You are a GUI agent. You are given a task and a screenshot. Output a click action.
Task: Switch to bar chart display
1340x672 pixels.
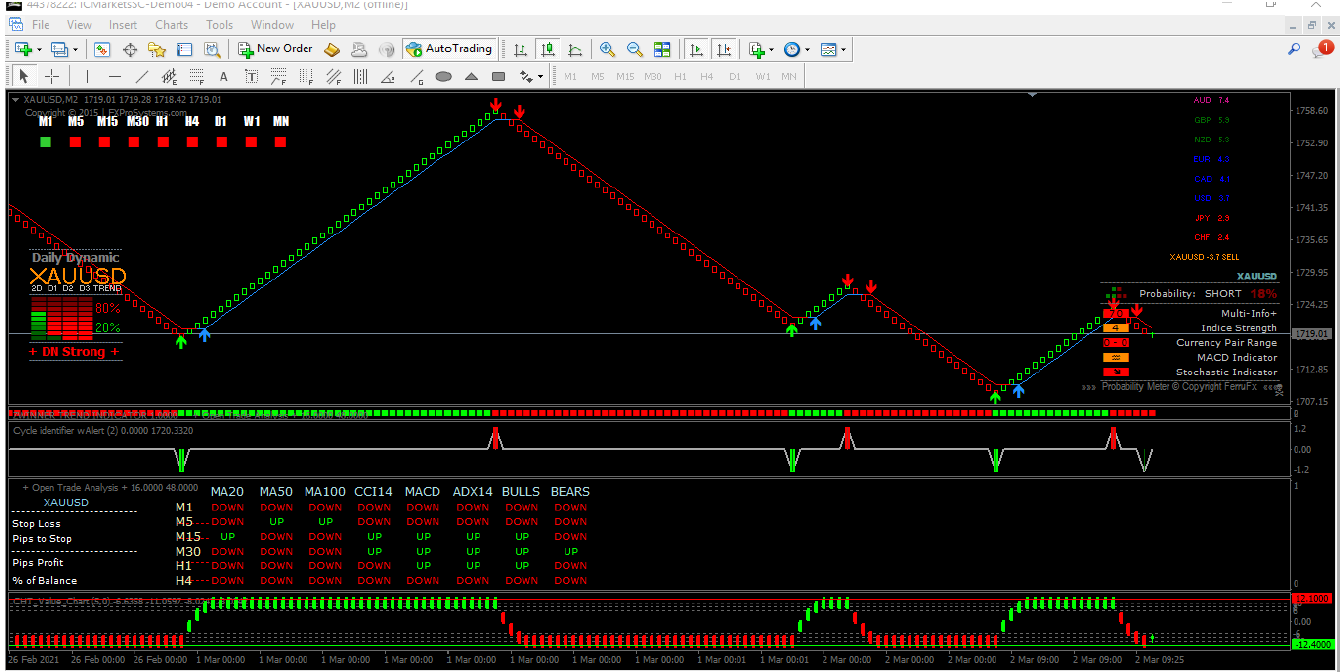click(x=520, y=49)
